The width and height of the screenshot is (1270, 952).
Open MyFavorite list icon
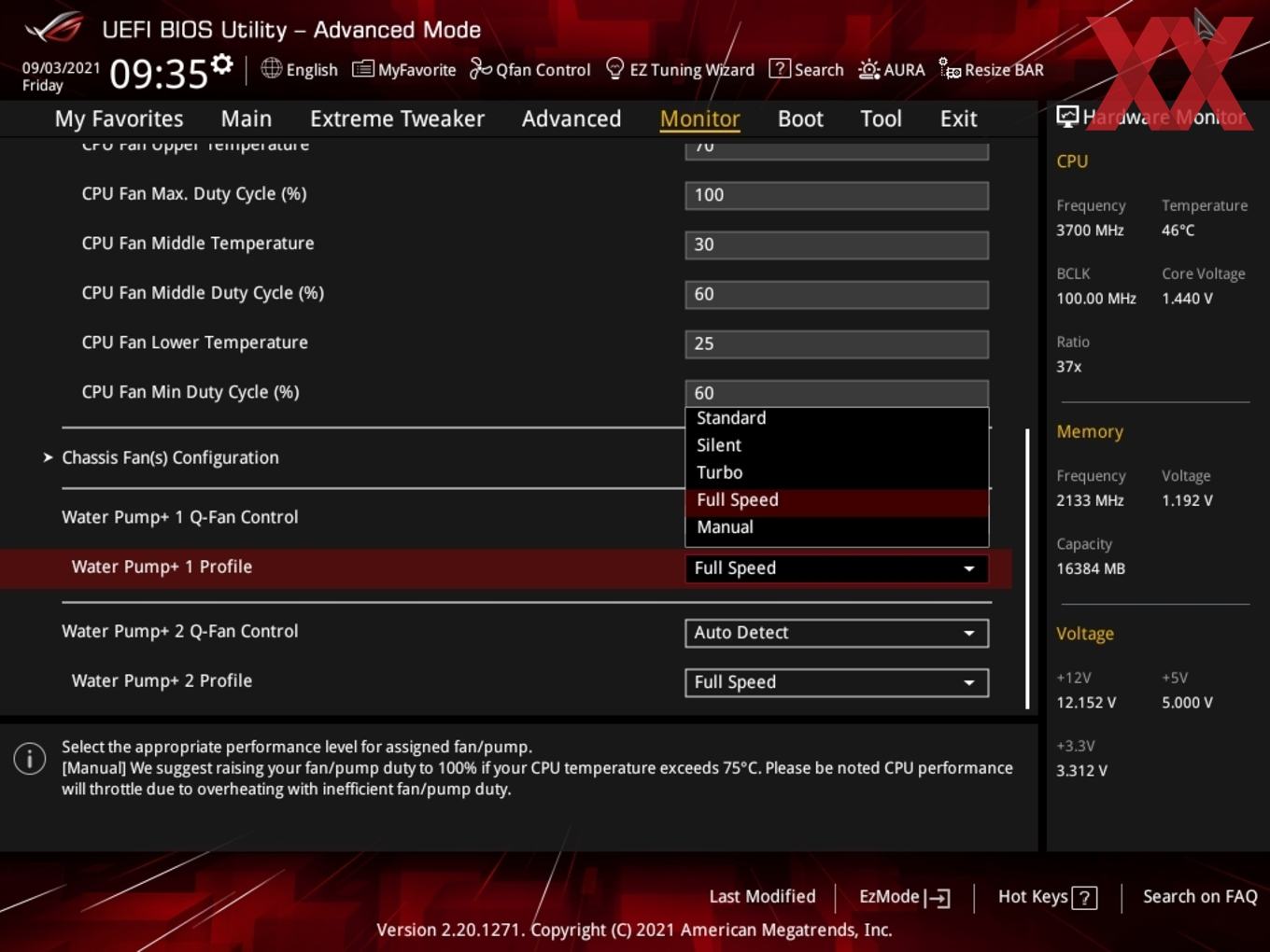click(362, 69)
